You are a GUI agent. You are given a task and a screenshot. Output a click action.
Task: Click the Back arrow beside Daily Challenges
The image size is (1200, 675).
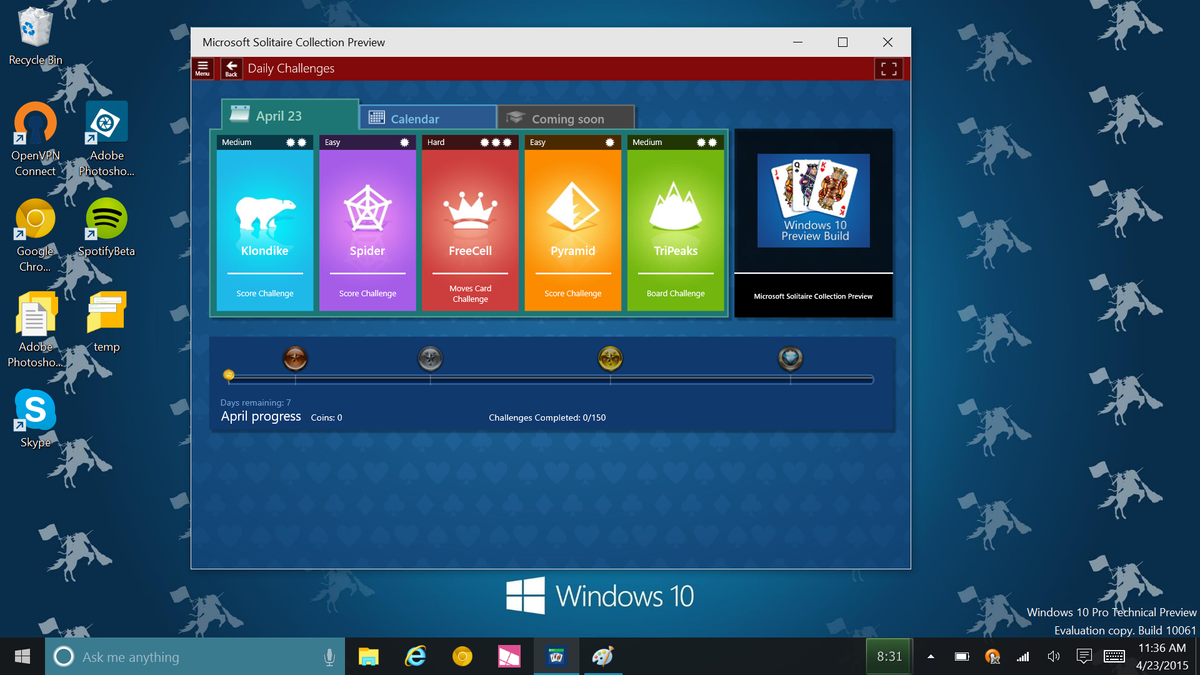pos(230,68)
